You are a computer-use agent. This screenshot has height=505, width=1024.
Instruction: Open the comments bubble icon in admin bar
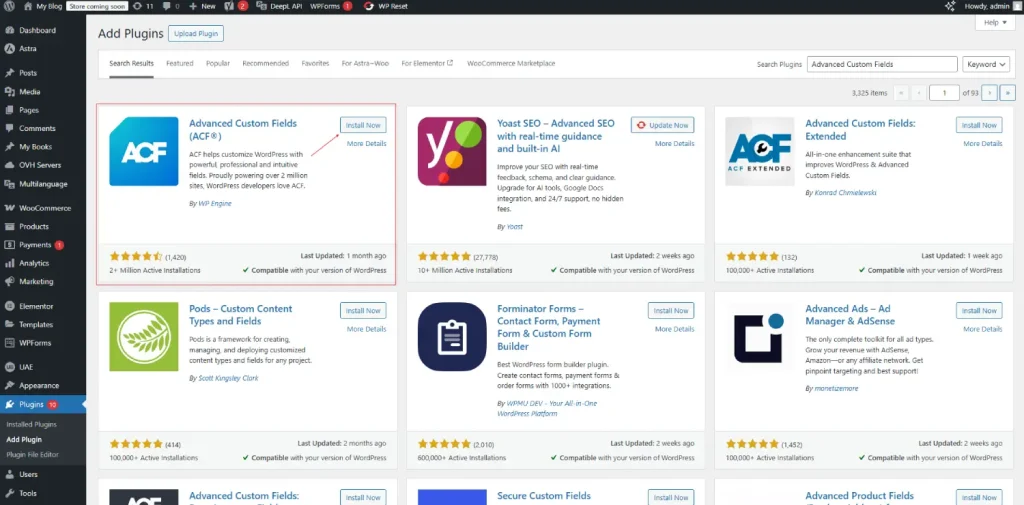165,6
